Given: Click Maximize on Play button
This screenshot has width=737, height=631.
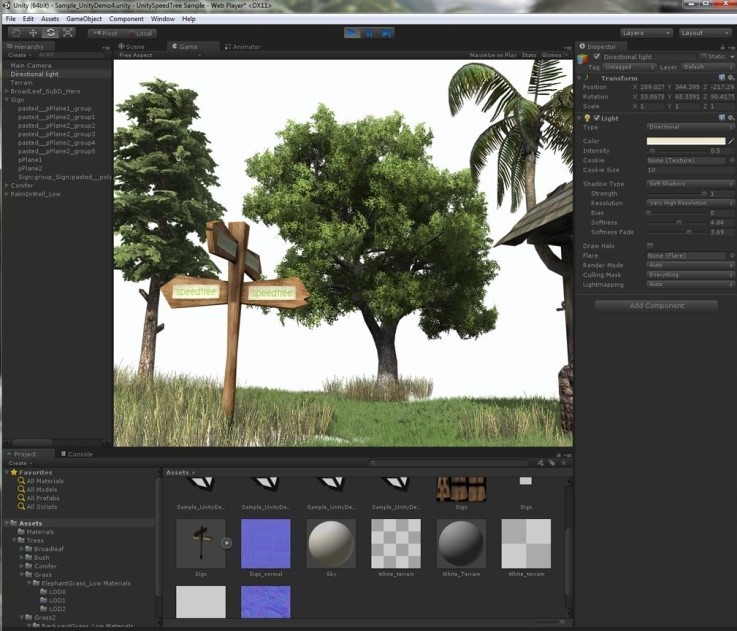Looking at the screenshot, I should coord(492,55).
